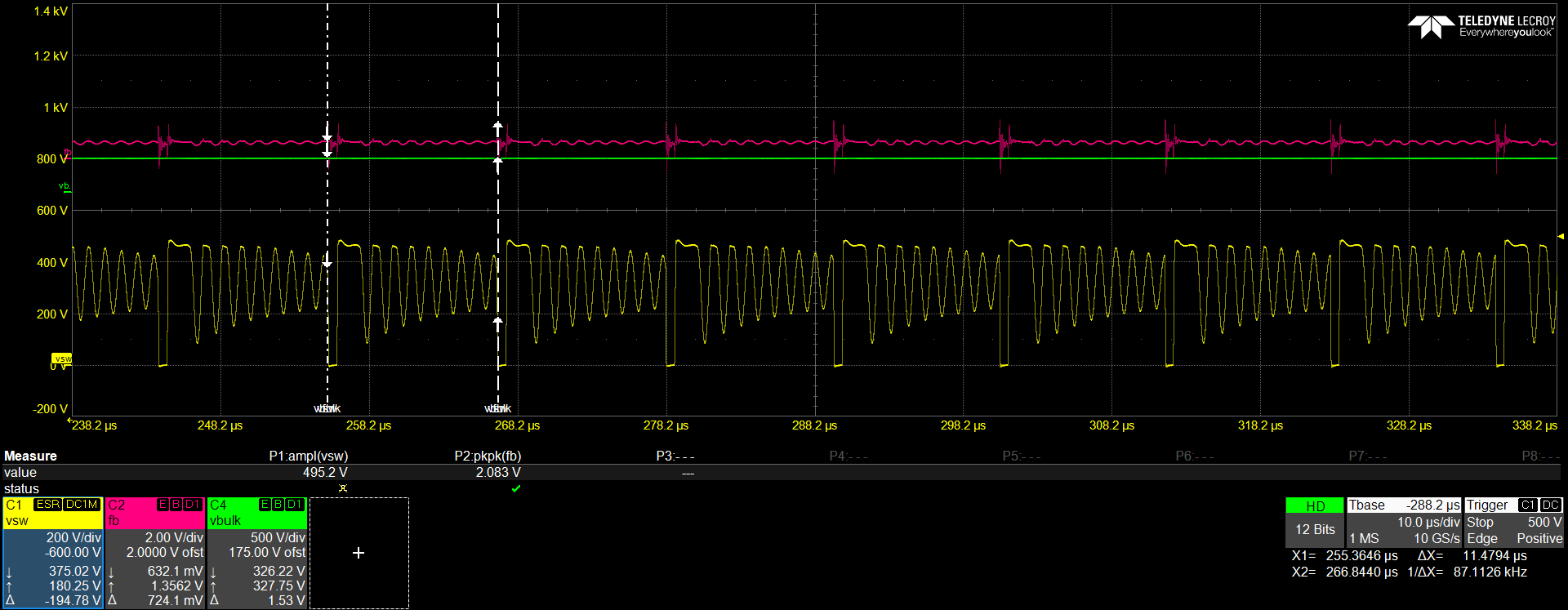Image resolution: width=1568 pixels, height=610 pixels.
Task: Click the C1 down-arrow cursor value 375.02 V
Action: [x=75, y=571]
